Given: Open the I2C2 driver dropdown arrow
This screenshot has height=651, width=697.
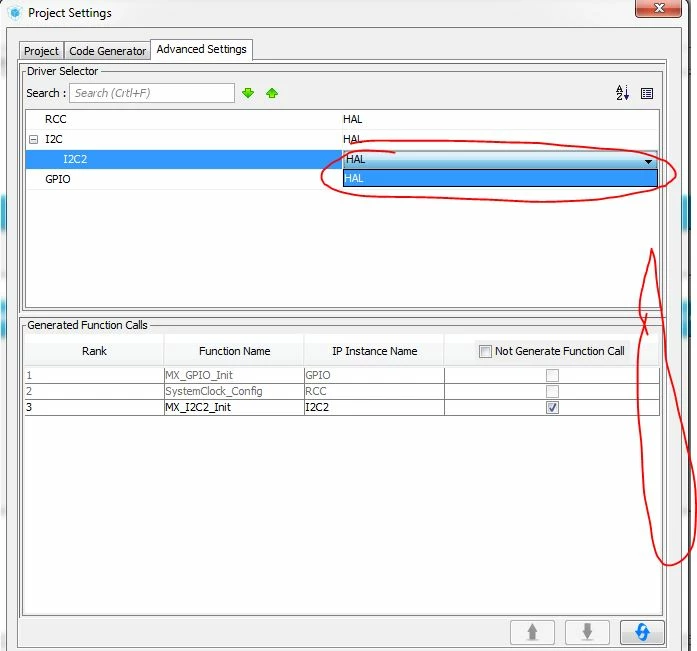Looking at the screenshot, I should (x=649, y=161).
